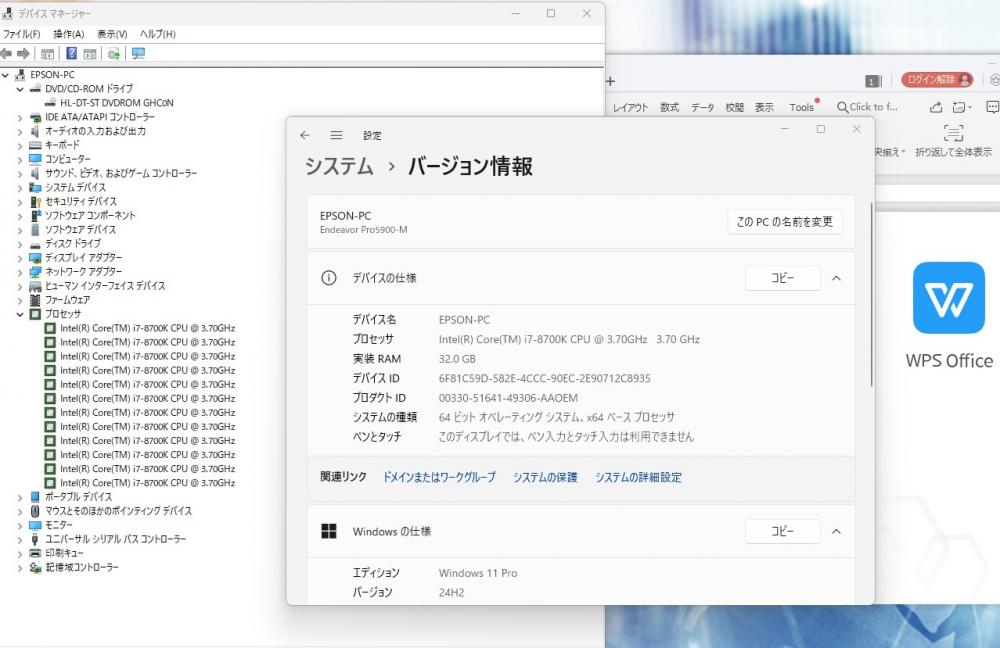Click the システム breadcrumb in Settings
This screenshot has width=1000, height=648.
coord(339,166)
